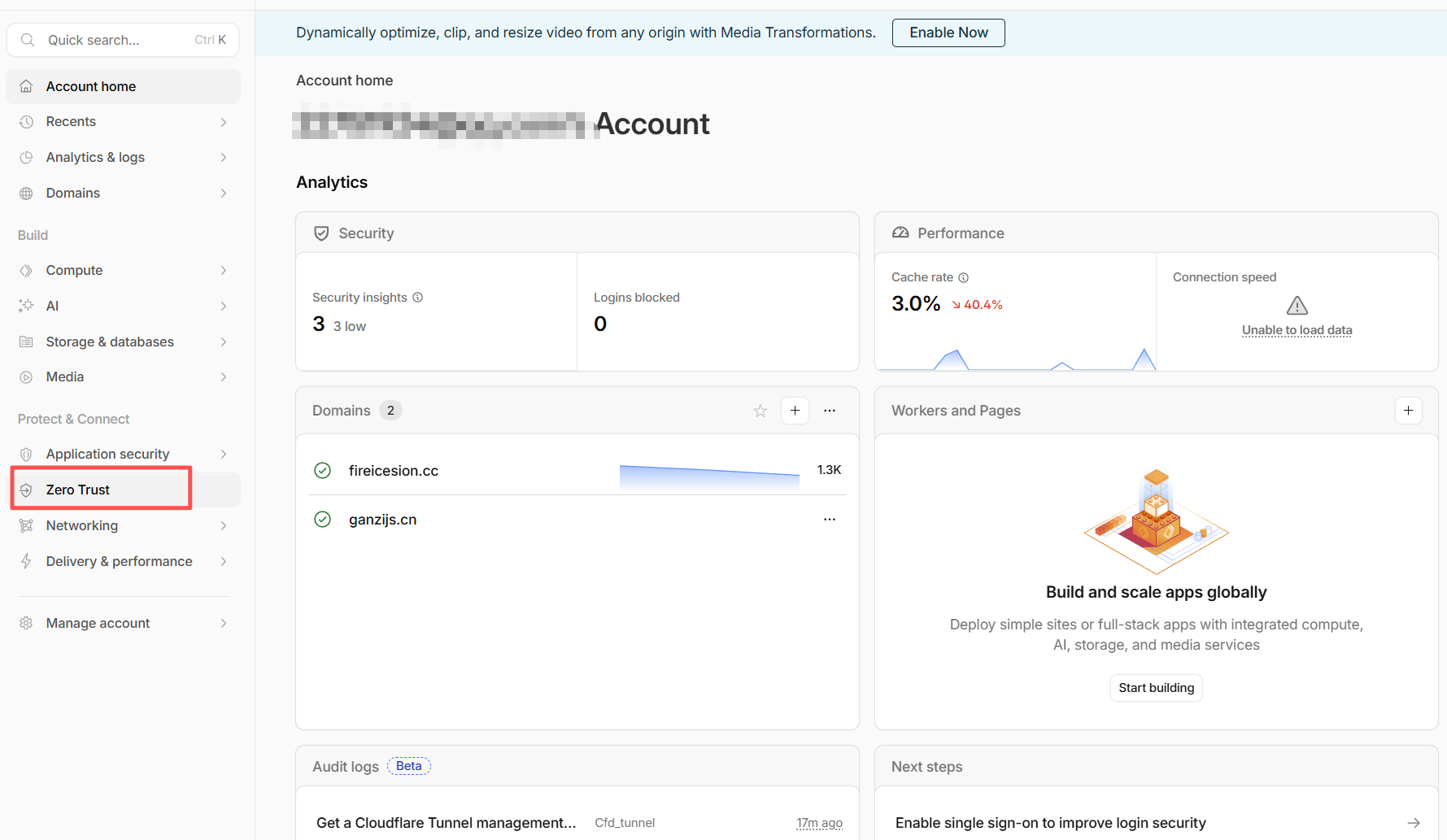Open the fireicesion.cc domain
The height and width of the screenshot is (840, 1447).
[x=394, y=471]
